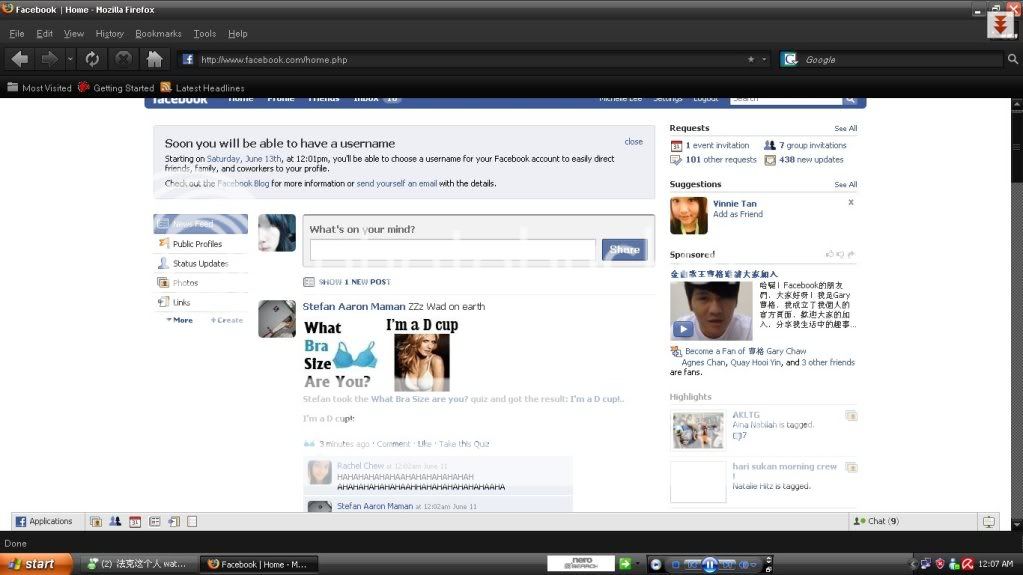Click the friends icon in Facebook bottom bar
Viewport: 1023px width, 575px height.
tap(115, 521)
